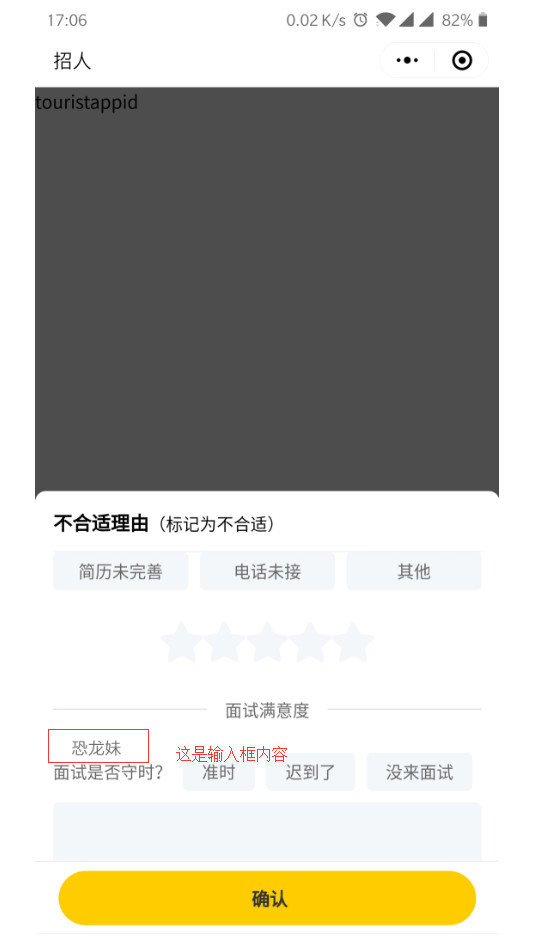Rate with the second star
Image resolution: width=557 pixels, height=942 pixels.
point(224,642)
